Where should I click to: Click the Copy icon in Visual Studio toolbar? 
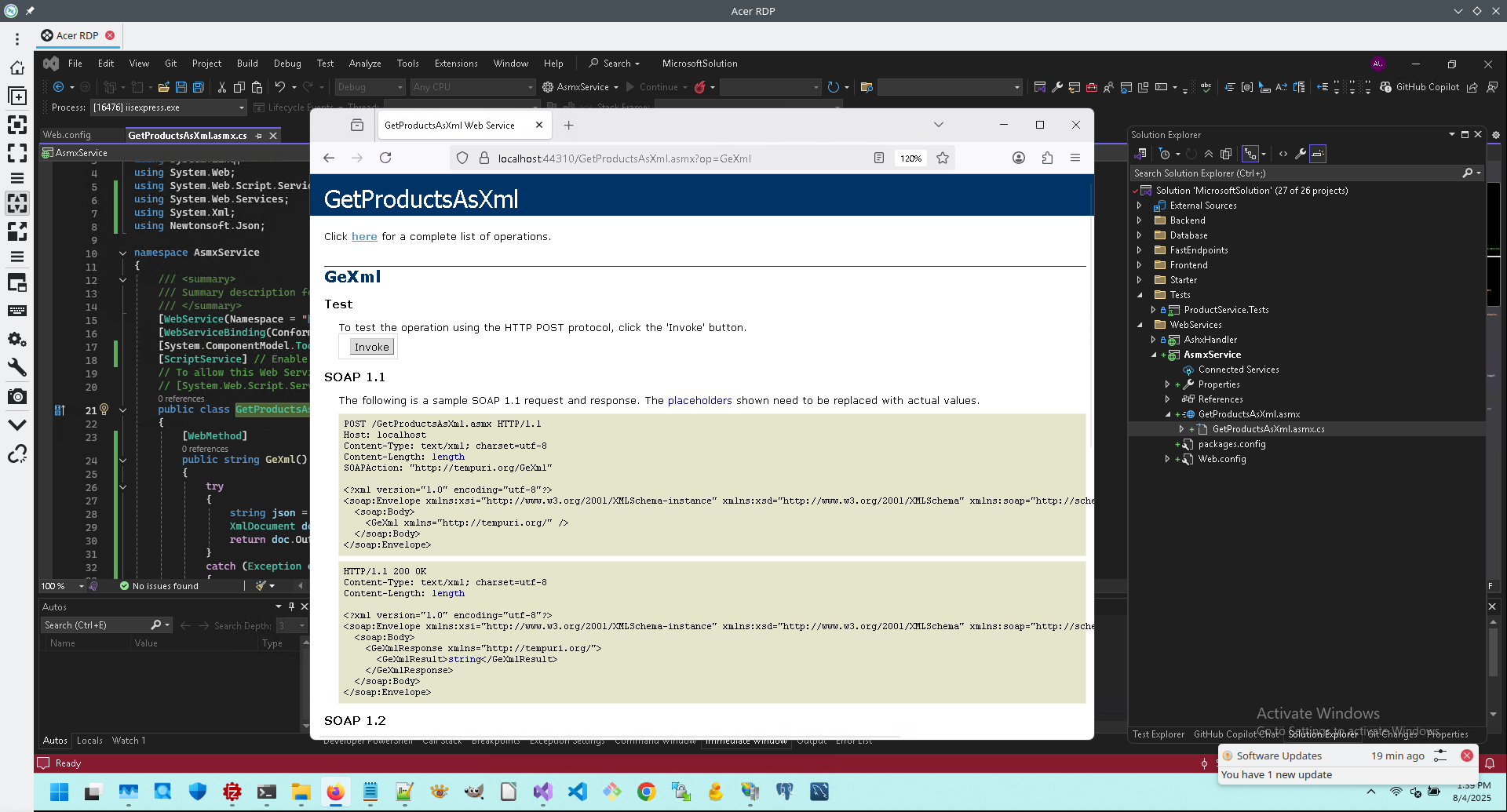[x=239, y=87]
